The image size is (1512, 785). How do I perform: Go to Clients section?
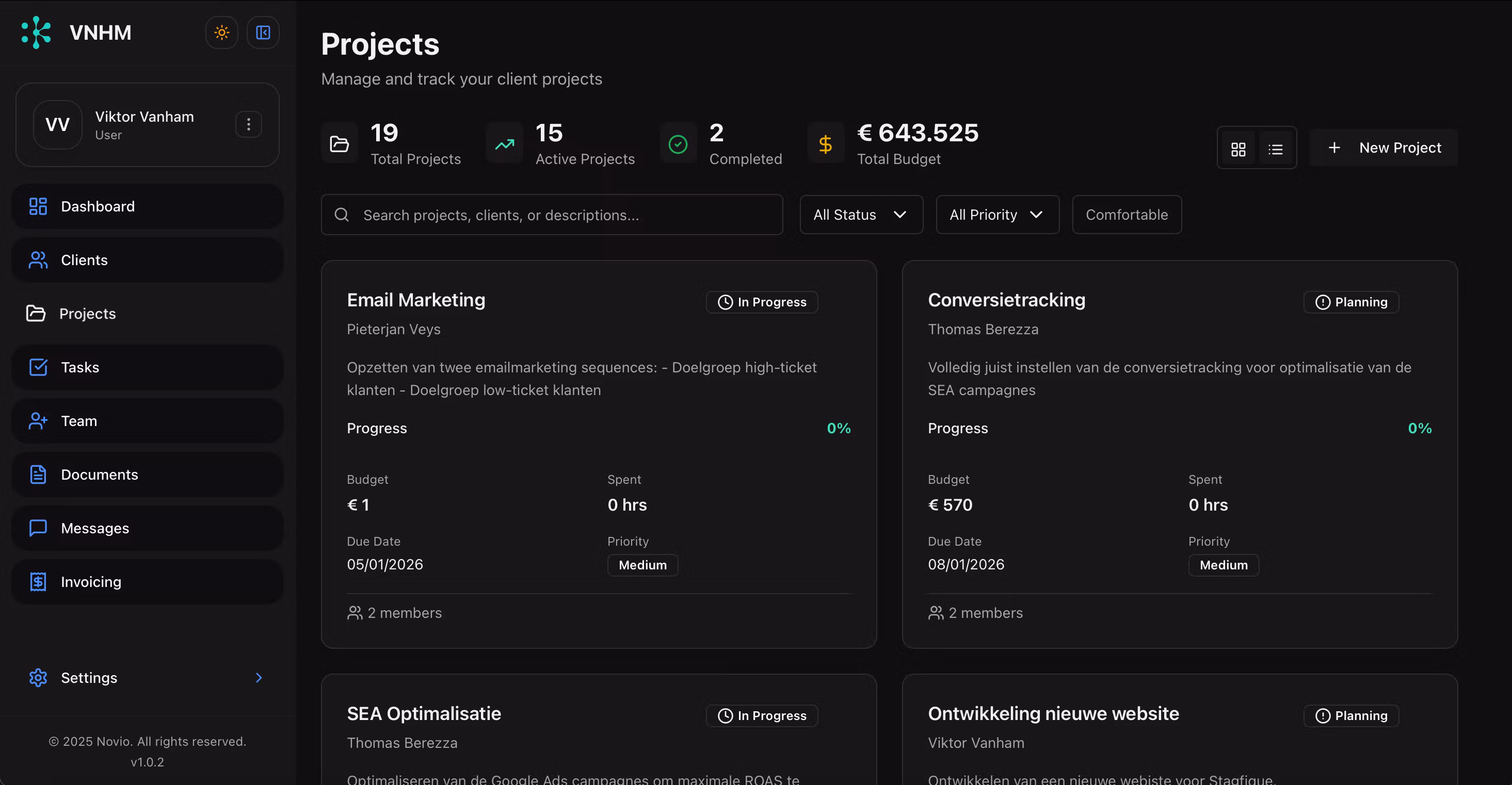point(147,260)
